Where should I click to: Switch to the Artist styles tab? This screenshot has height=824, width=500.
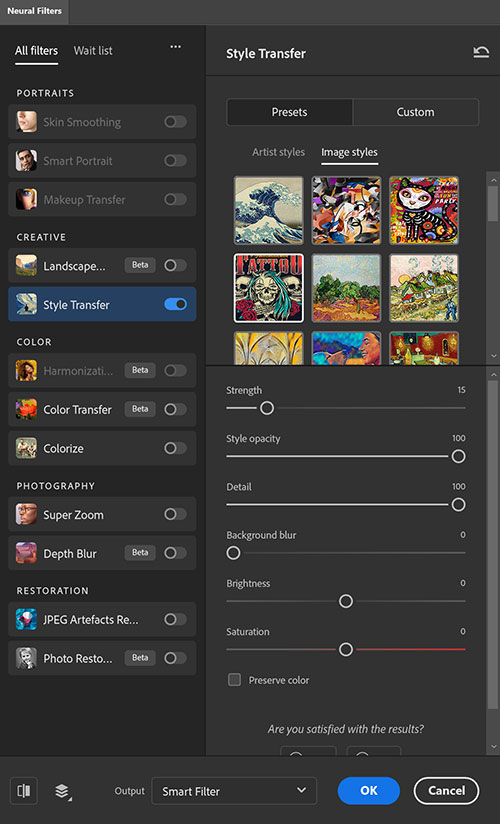(x=278, y=152)
